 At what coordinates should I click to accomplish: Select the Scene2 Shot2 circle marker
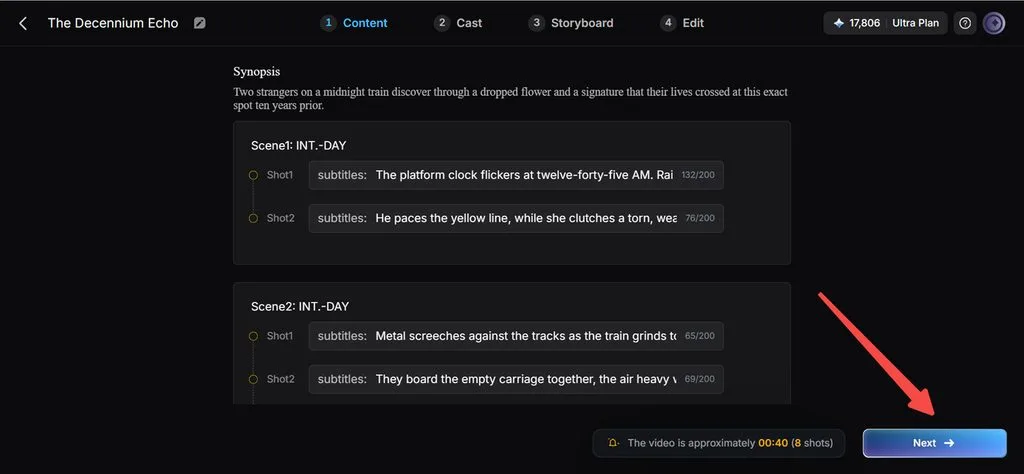[x=253, y=379]
